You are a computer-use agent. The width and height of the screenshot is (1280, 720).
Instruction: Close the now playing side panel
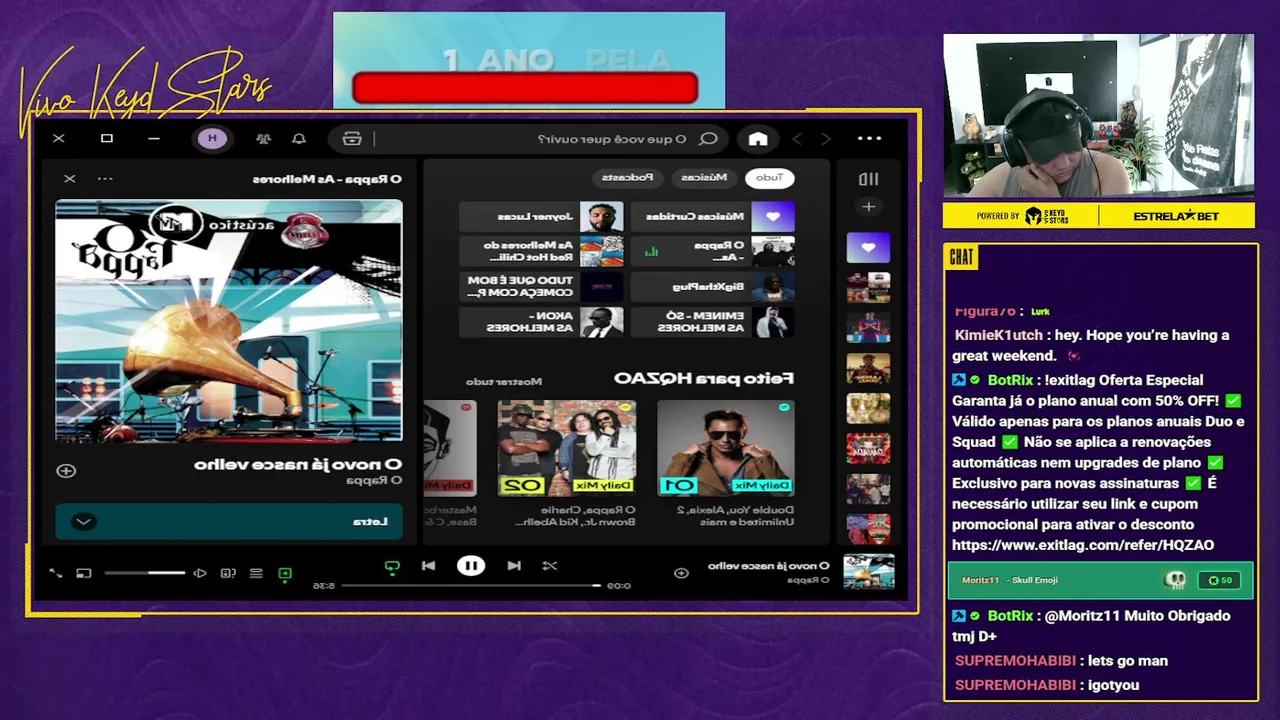69,179
